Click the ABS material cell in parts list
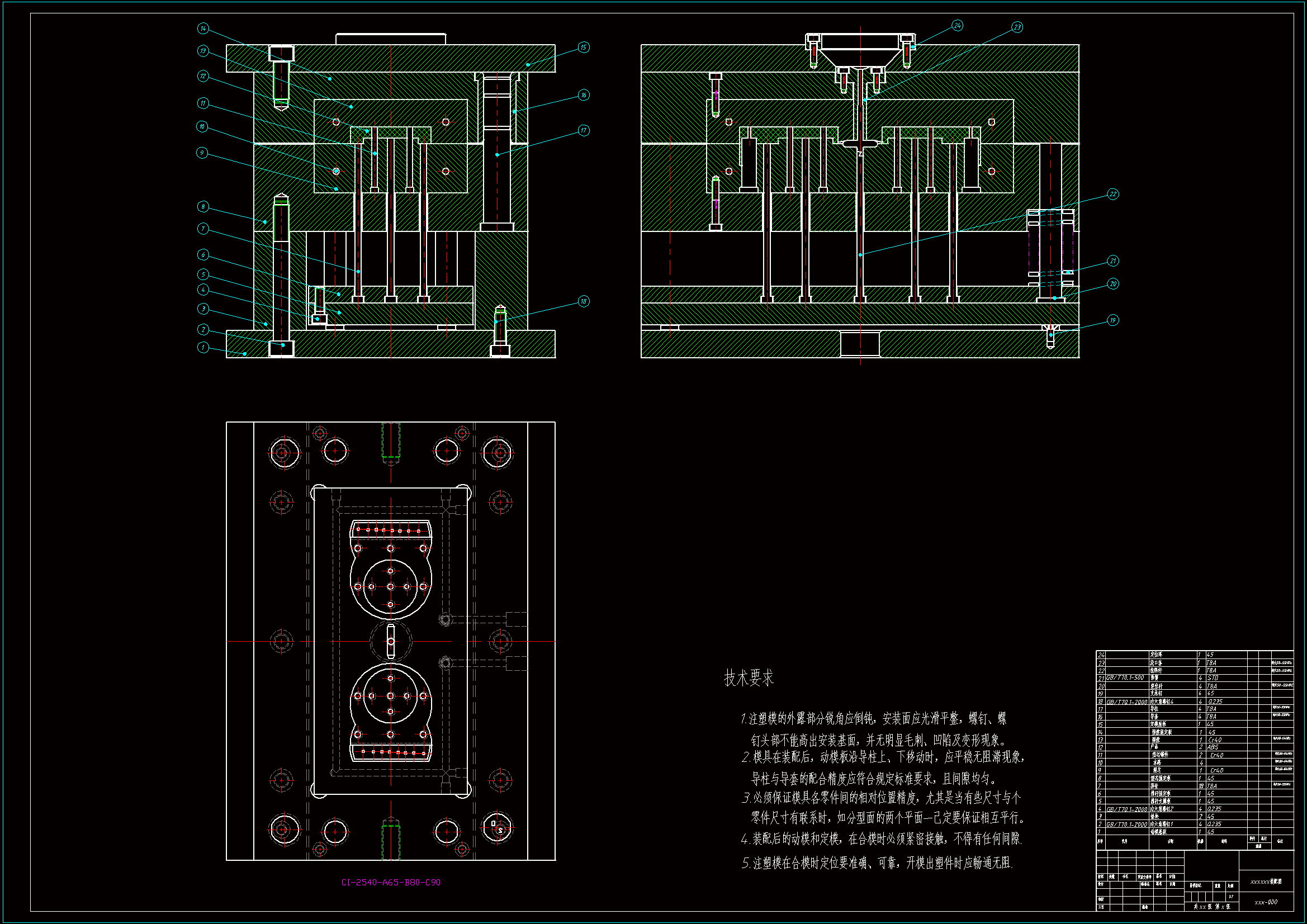Viewport: 1307px width, 924px height. [x=1213, y=747]
